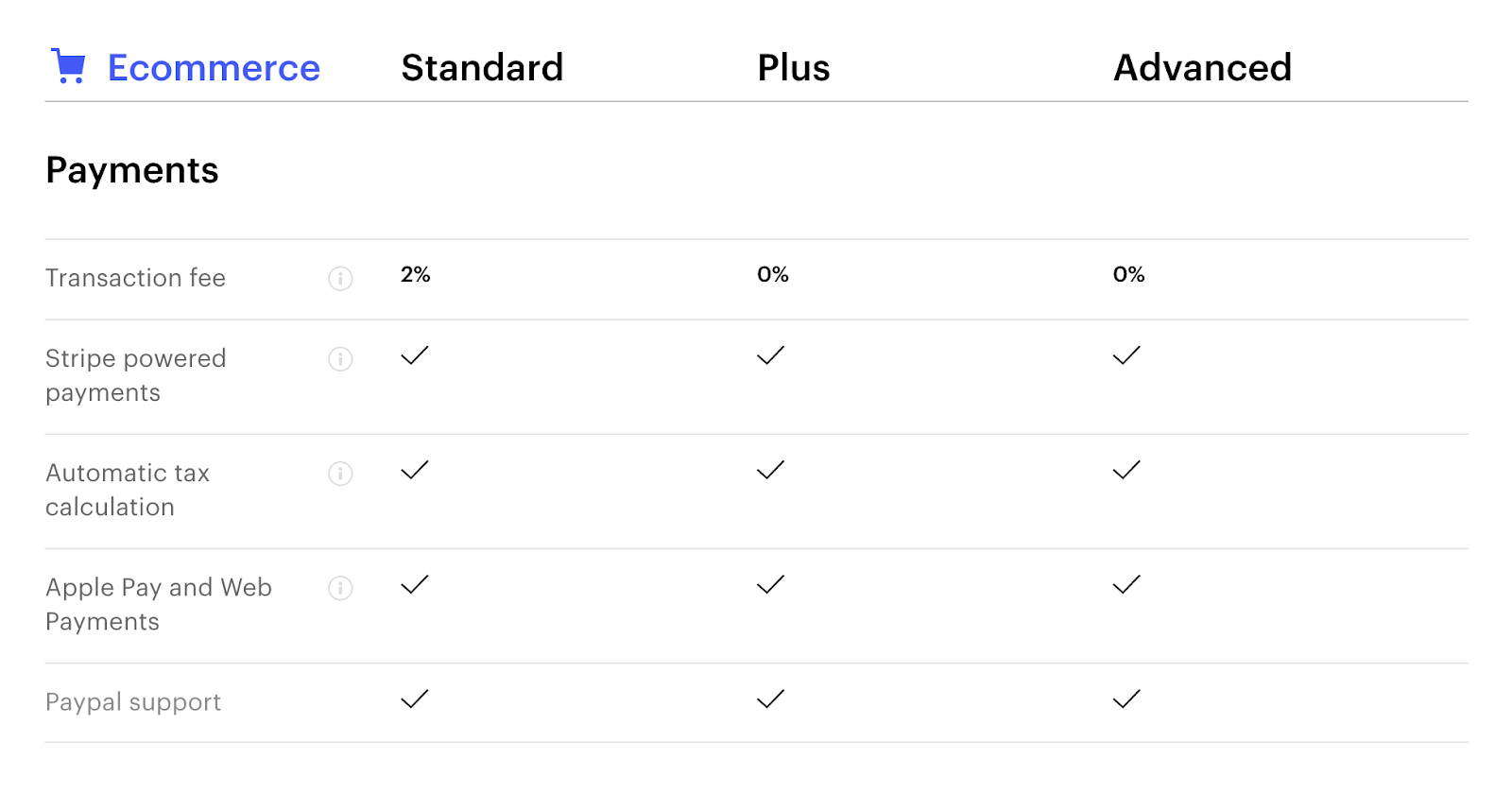1512x794 pixels.
Task: Show info for Automatic tax calculation
Action: (340, 474)
